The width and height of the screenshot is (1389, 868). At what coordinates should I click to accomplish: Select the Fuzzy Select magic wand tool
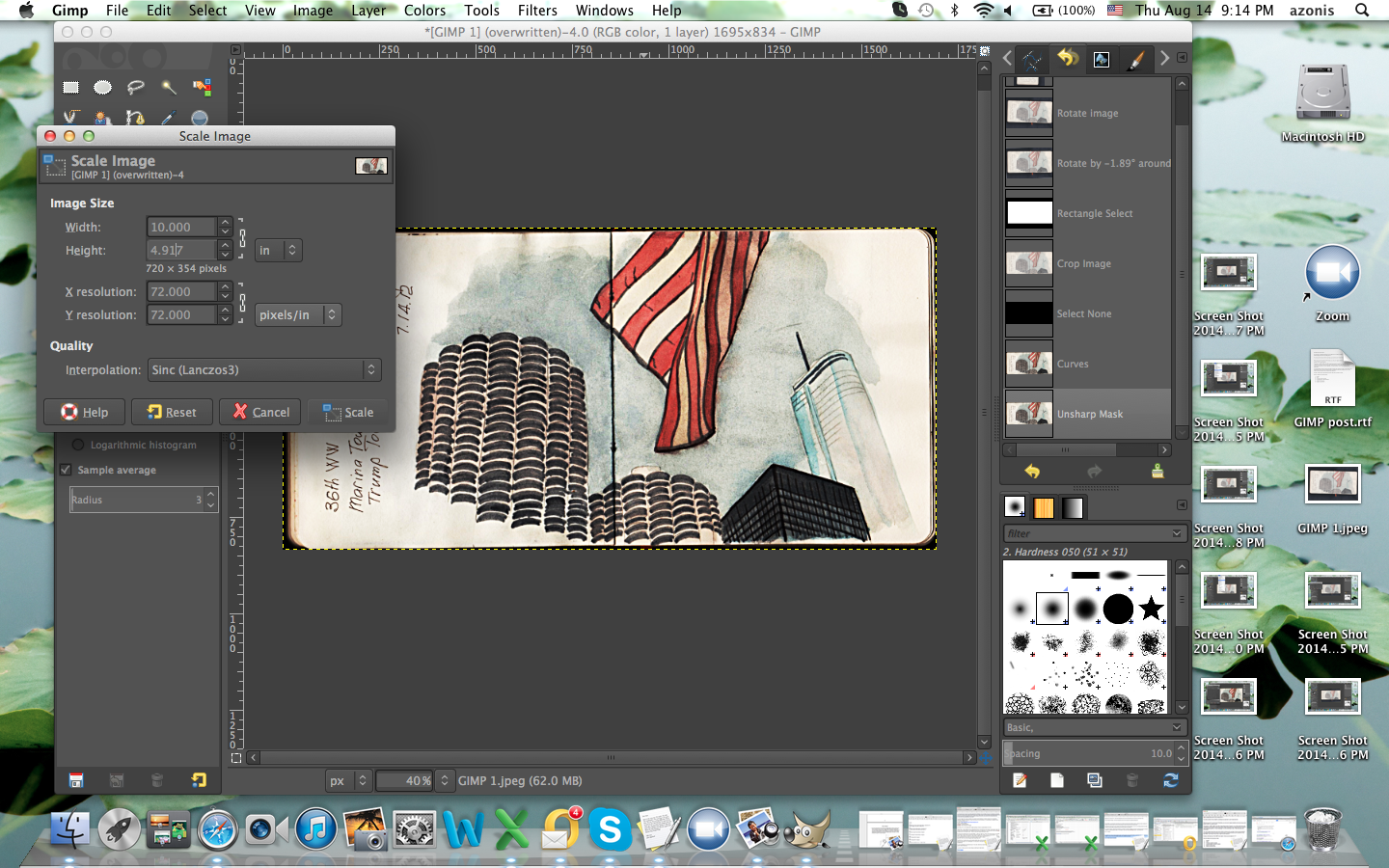pyautogui.click(x=169, y=87)
